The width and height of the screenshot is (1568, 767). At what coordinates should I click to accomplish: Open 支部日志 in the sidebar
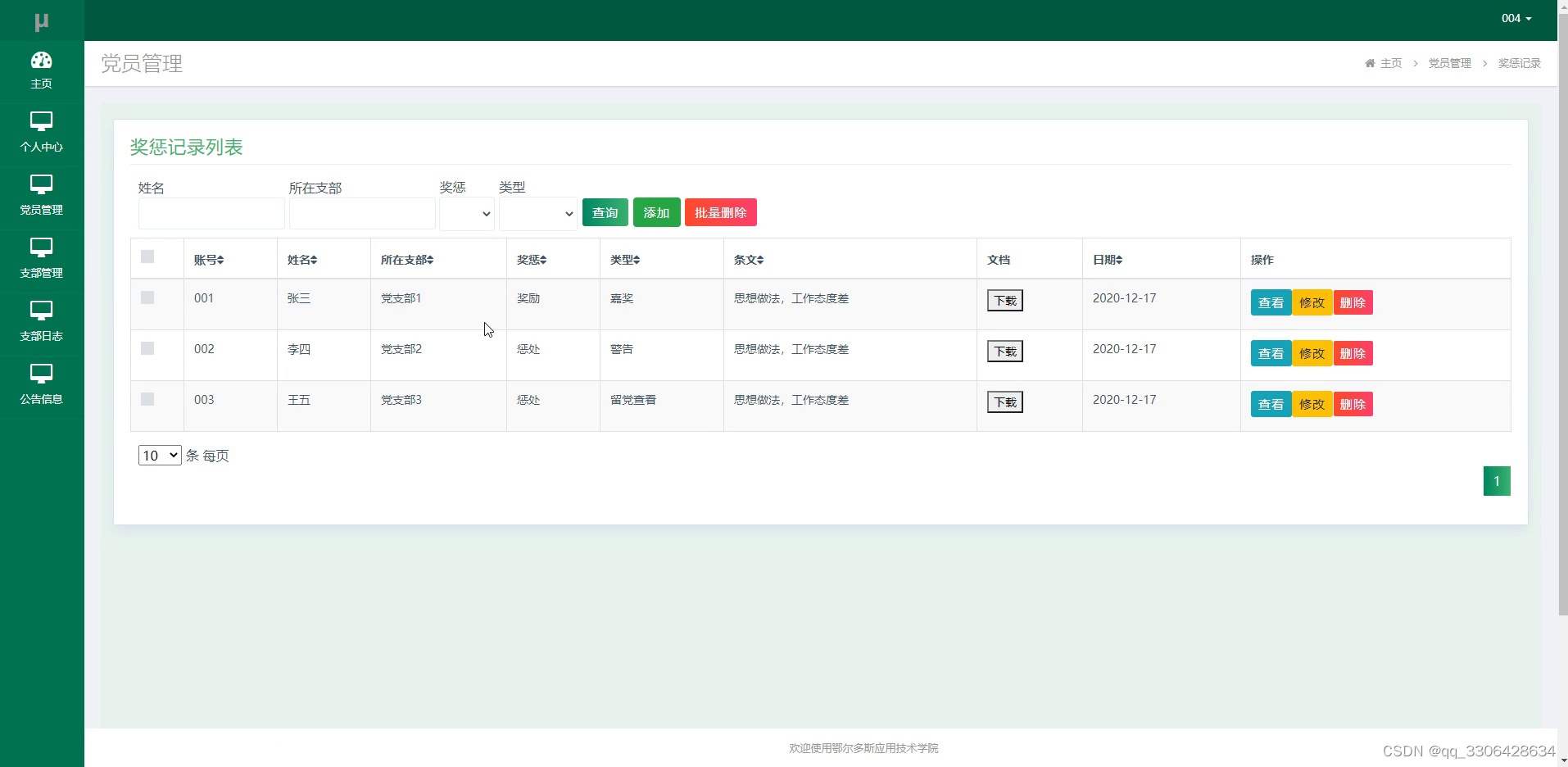pyautogui.click(x=41, y=321)
